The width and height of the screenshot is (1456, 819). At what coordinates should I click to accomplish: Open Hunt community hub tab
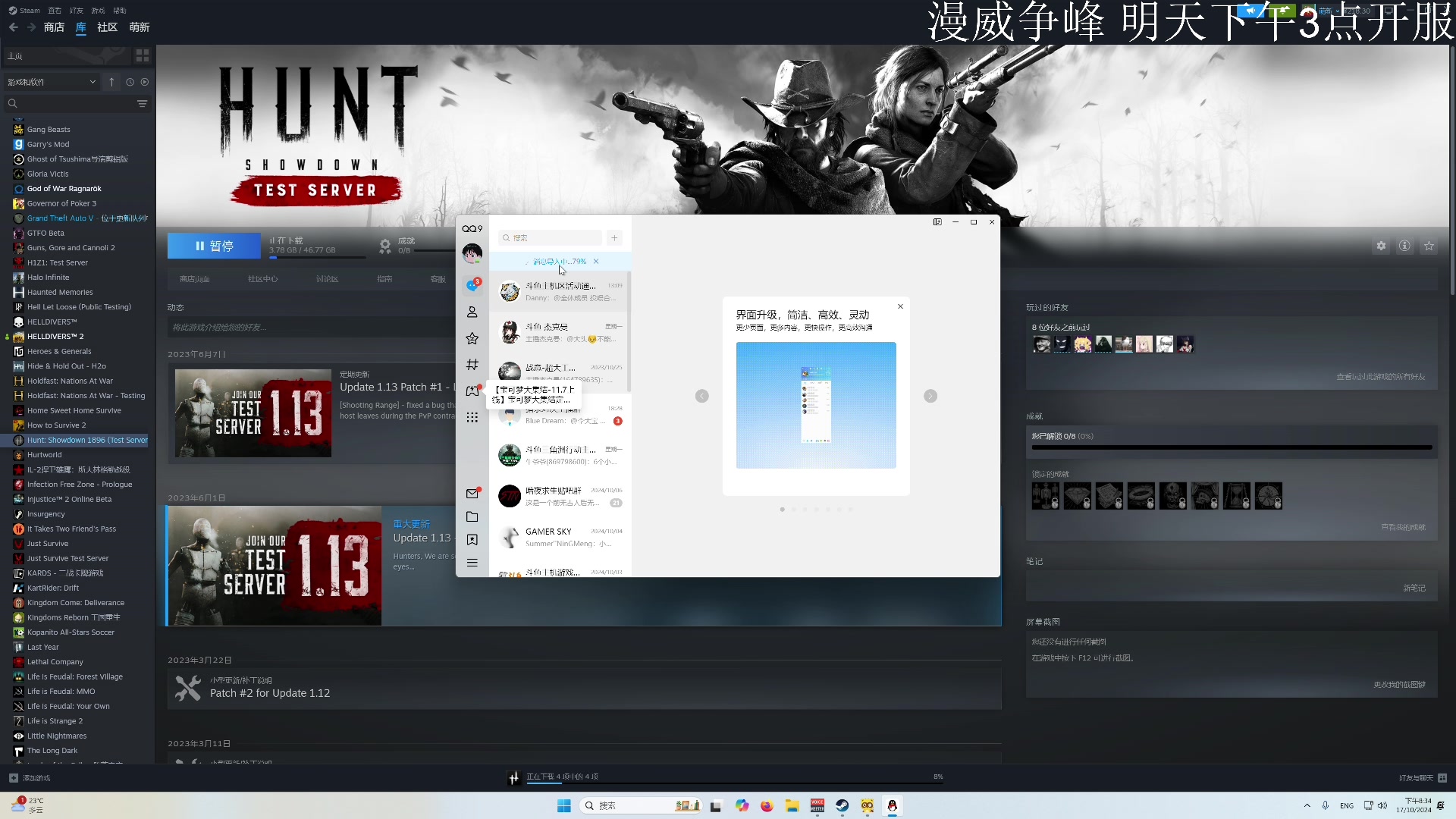pyautogui.click(x=263, y=279)
